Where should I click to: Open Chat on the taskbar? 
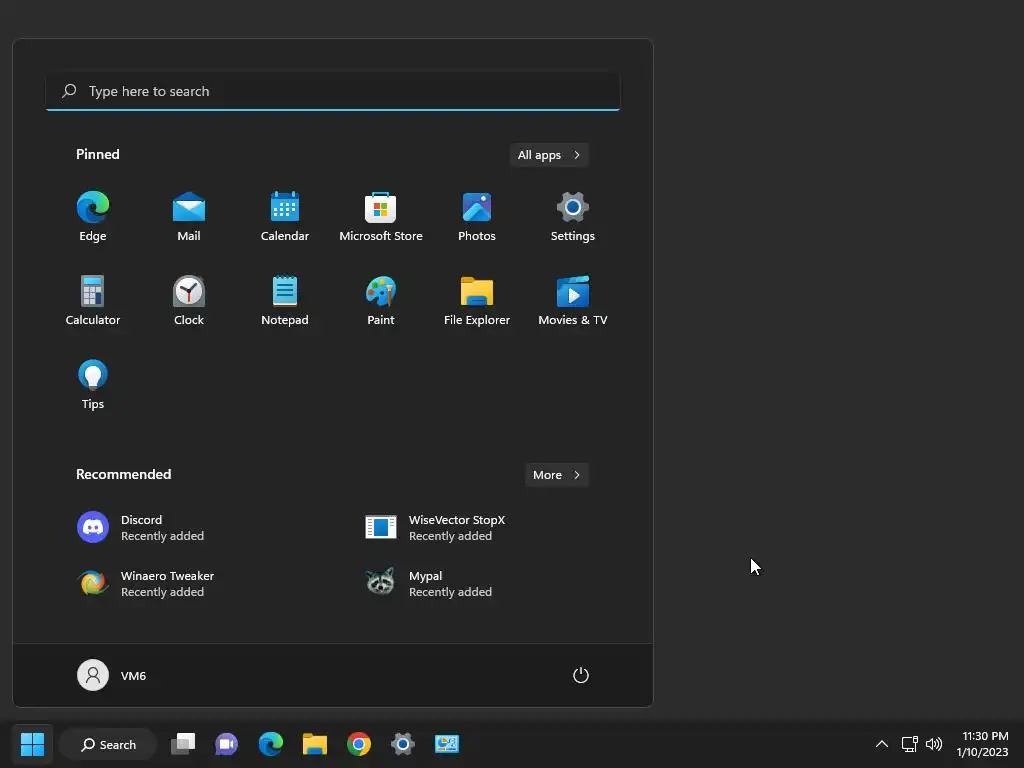(x=227, y=744)
